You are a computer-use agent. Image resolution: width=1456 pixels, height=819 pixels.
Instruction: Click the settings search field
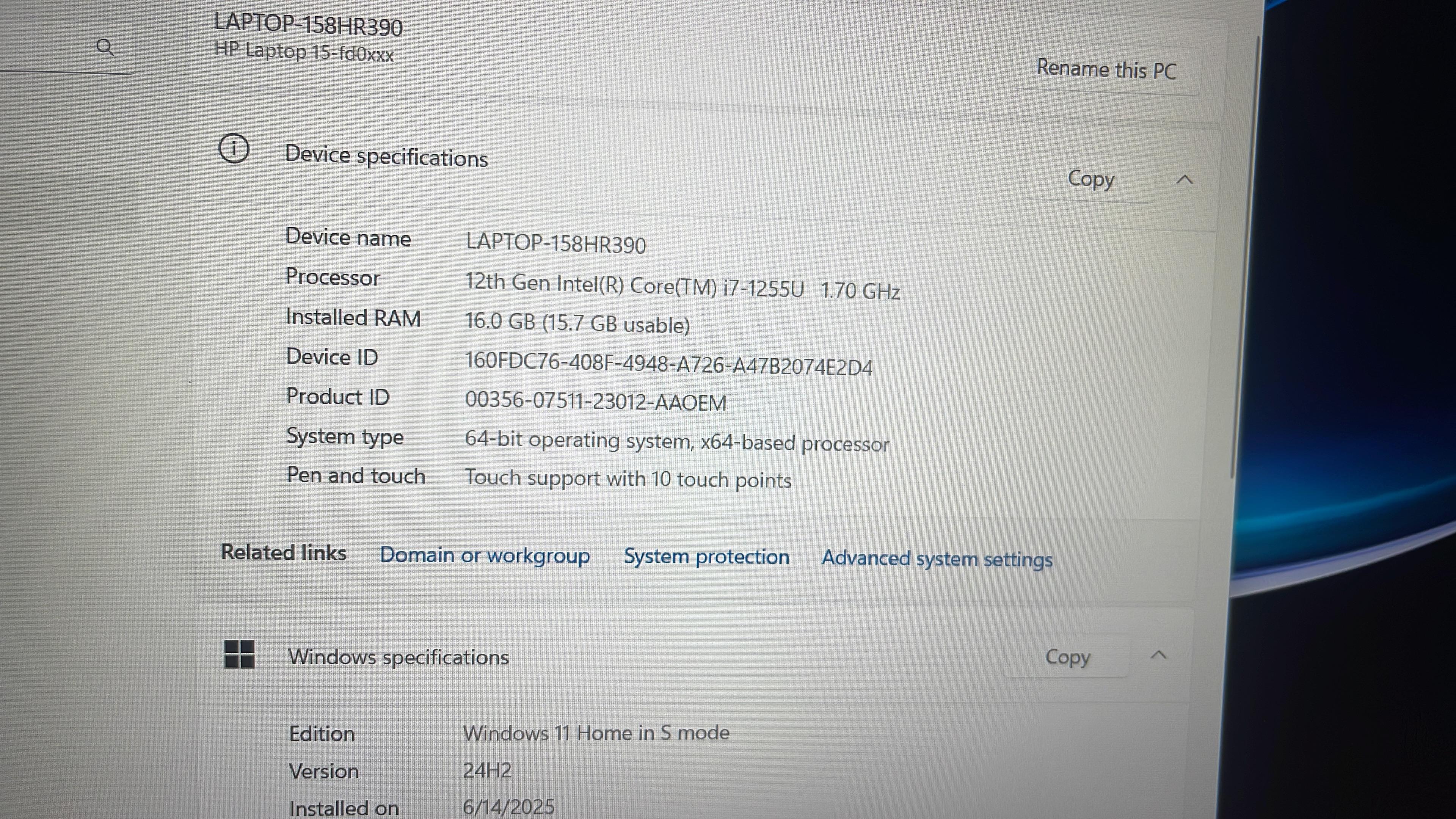(67, 47)
